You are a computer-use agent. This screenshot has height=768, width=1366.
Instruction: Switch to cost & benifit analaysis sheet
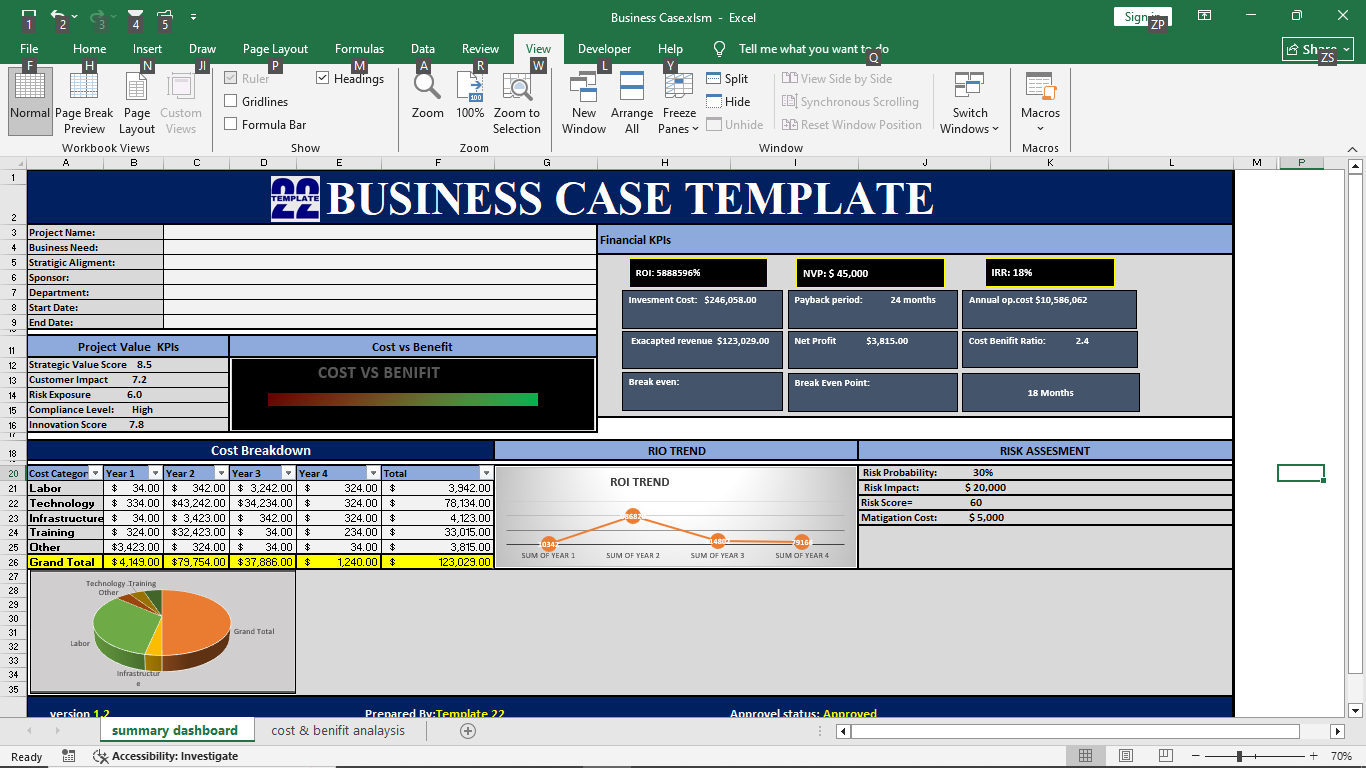338,731
